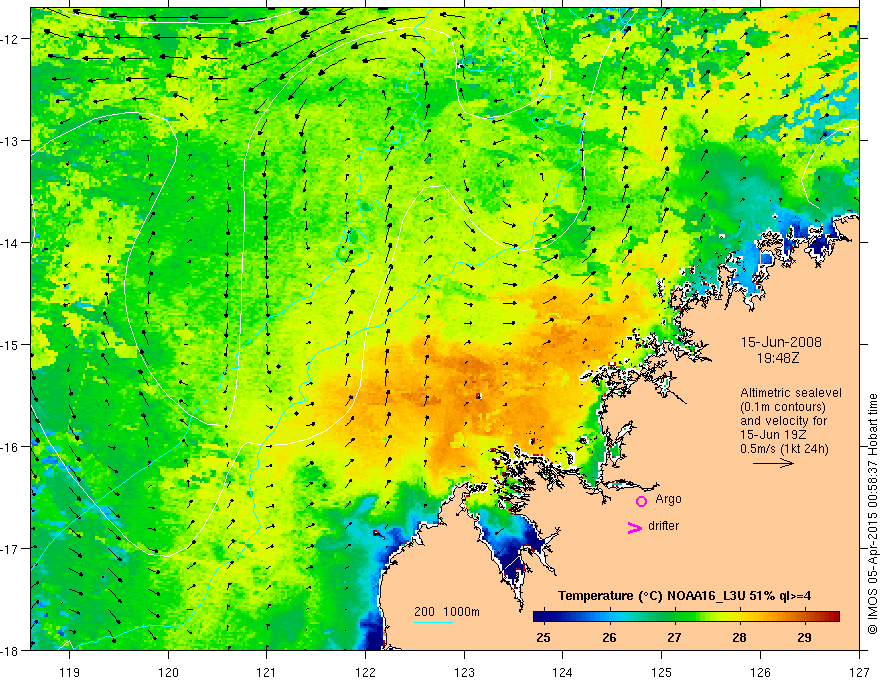
Task: Click the '26' color bar tick label
Action: pos(609,638)
